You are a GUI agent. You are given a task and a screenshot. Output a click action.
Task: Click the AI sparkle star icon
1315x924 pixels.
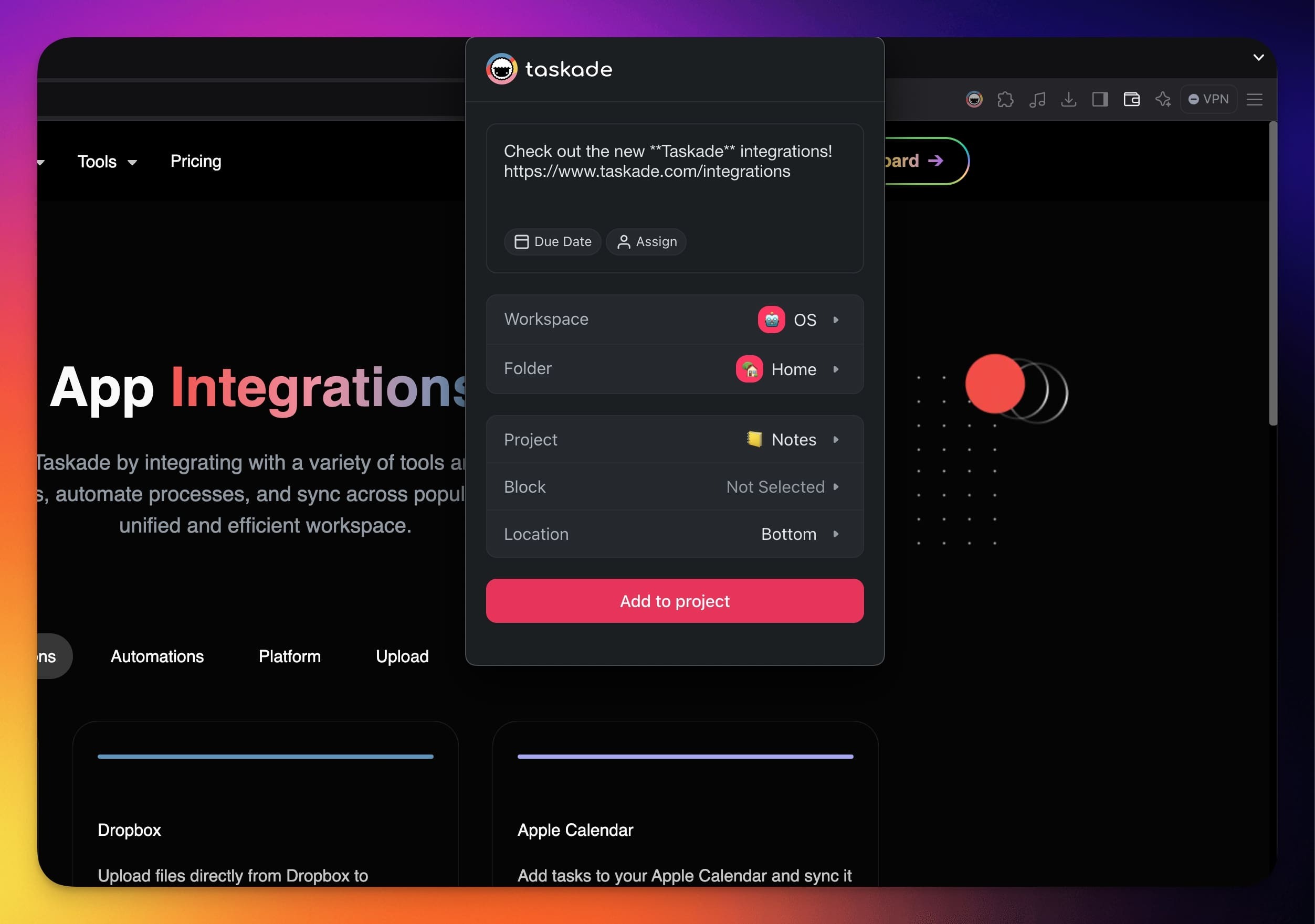(1163, 100)
